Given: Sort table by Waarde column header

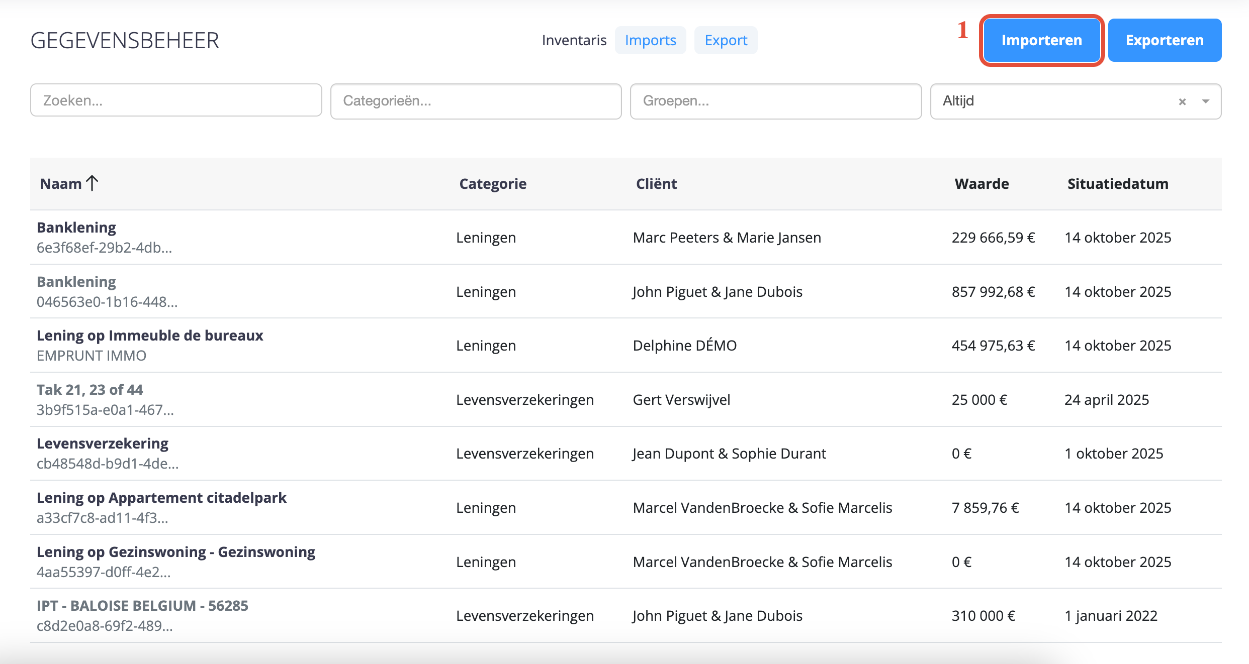Looking at the screenshot, I should (981, 184).
